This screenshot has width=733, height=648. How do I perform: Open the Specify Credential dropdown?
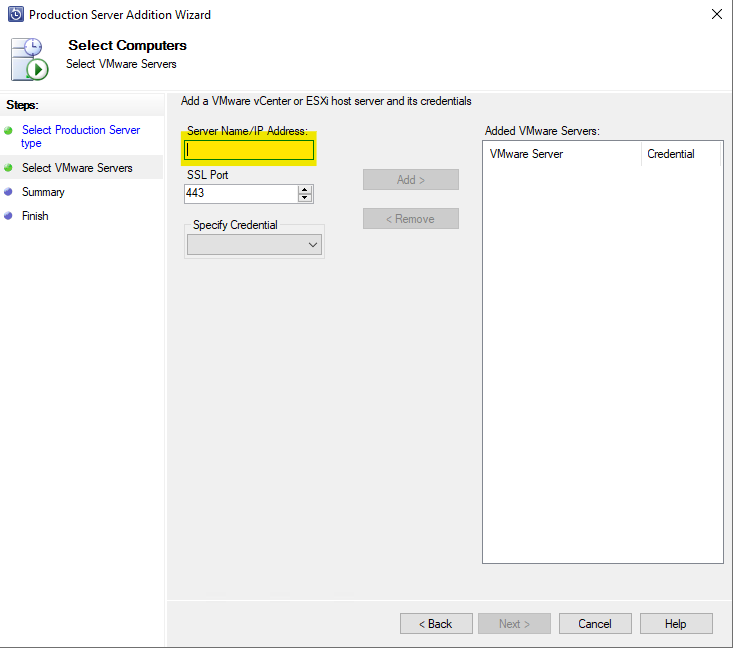point(254,245)
